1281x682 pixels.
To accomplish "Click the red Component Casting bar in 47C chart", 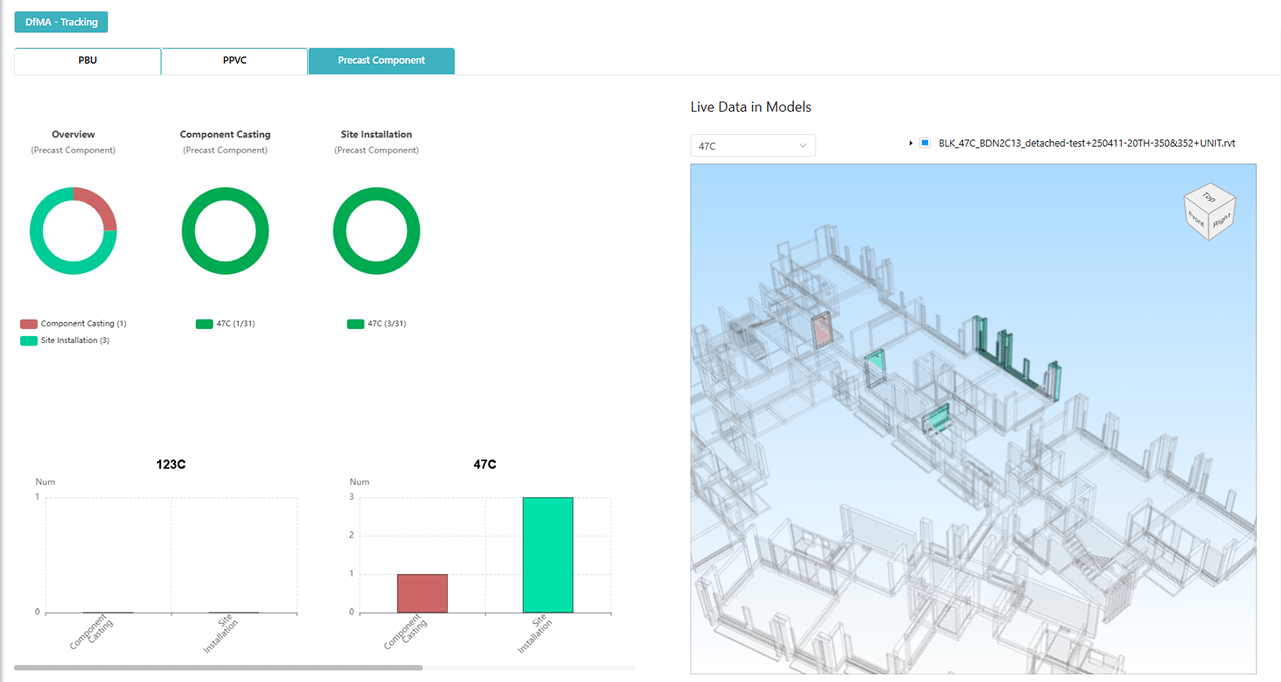I will [x=422, y=593].
